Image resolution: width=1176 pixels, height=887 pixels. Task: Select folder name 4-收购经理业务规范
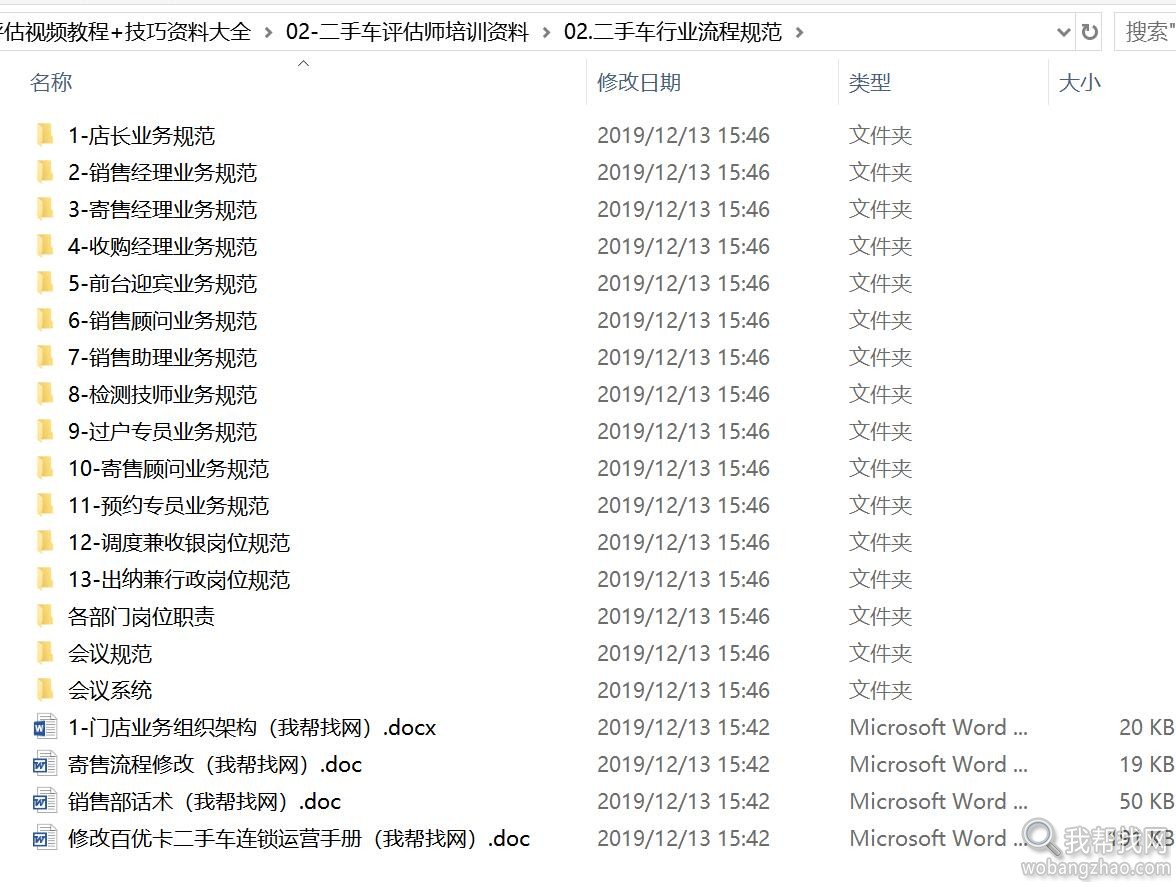tap(163, 246)
